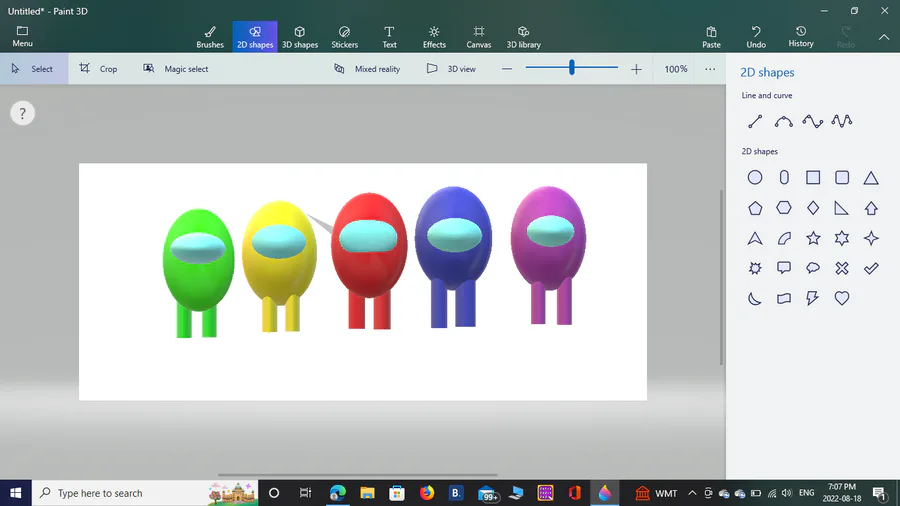
Task: Click the Paste button
Action: pyautogui.click(x=711, y=37)
